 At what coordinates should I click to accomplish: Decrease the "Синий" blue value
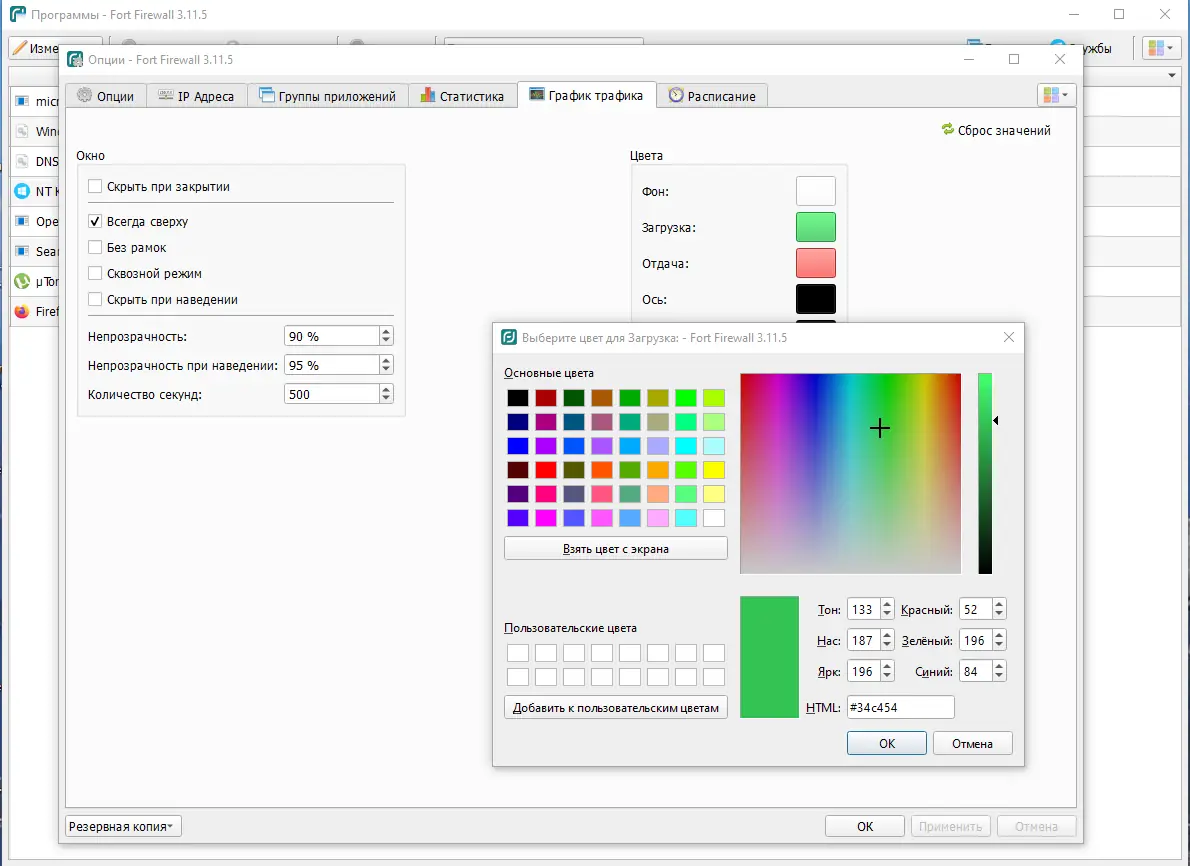tap(999, 676)
